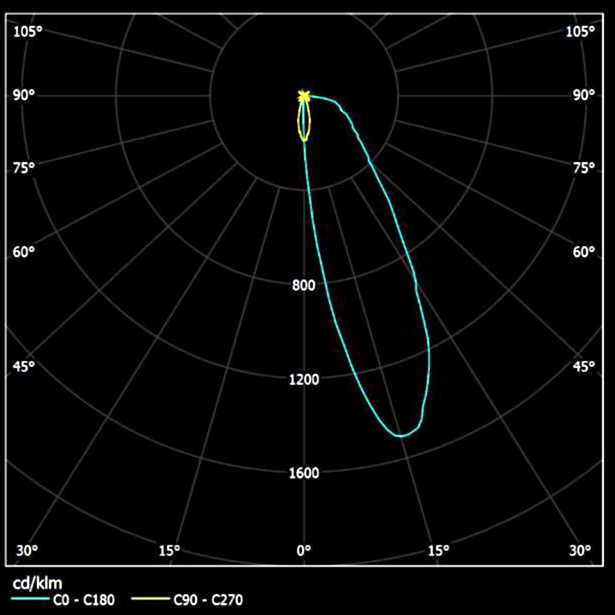Viewport: 615px width, 615px height.
Task: Click the 30° label in the left corner
Action: coord(27,551)
